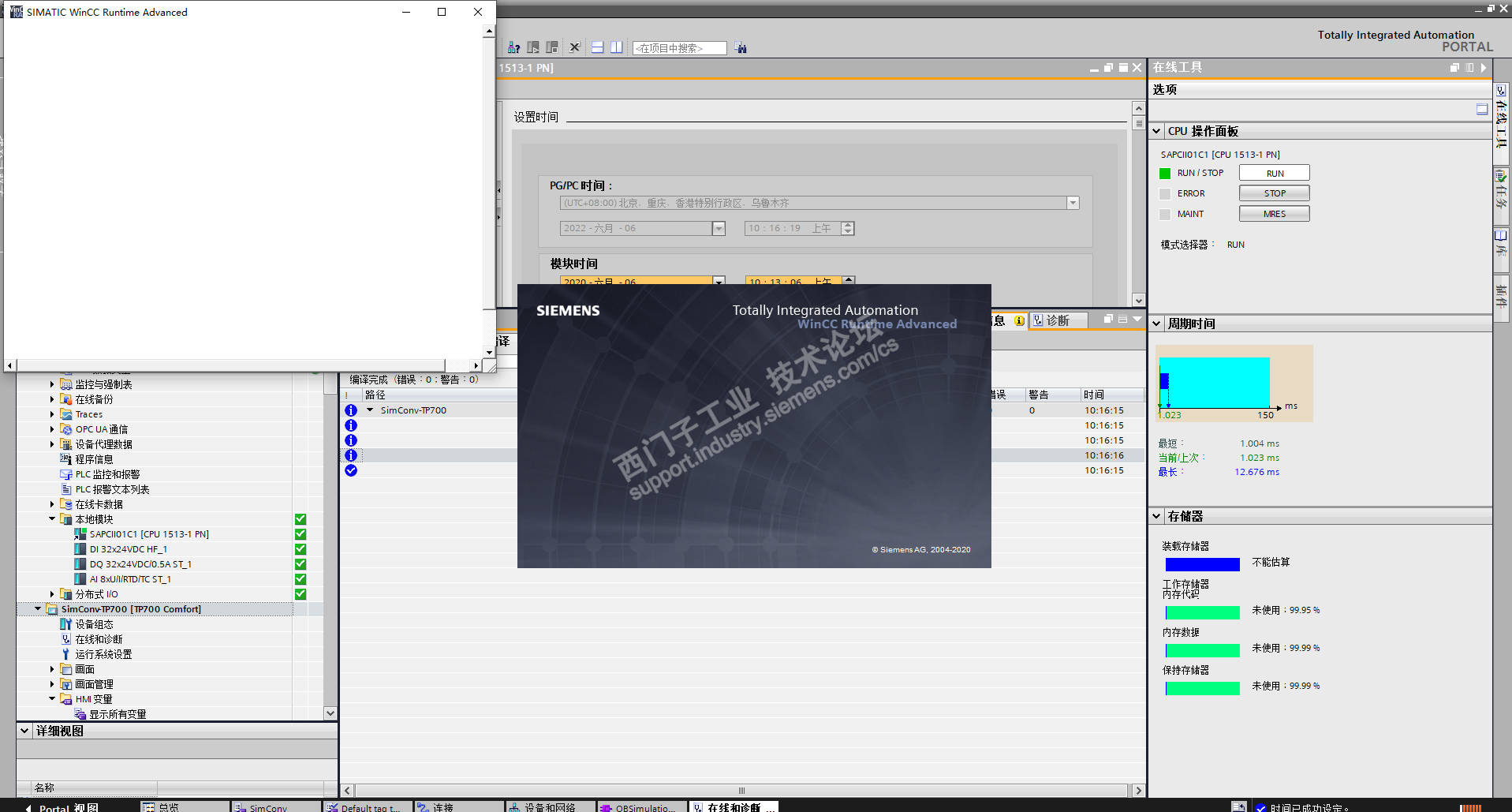
Task: Toggle green status check for 本地模块
Action: [x=301, y=519]
